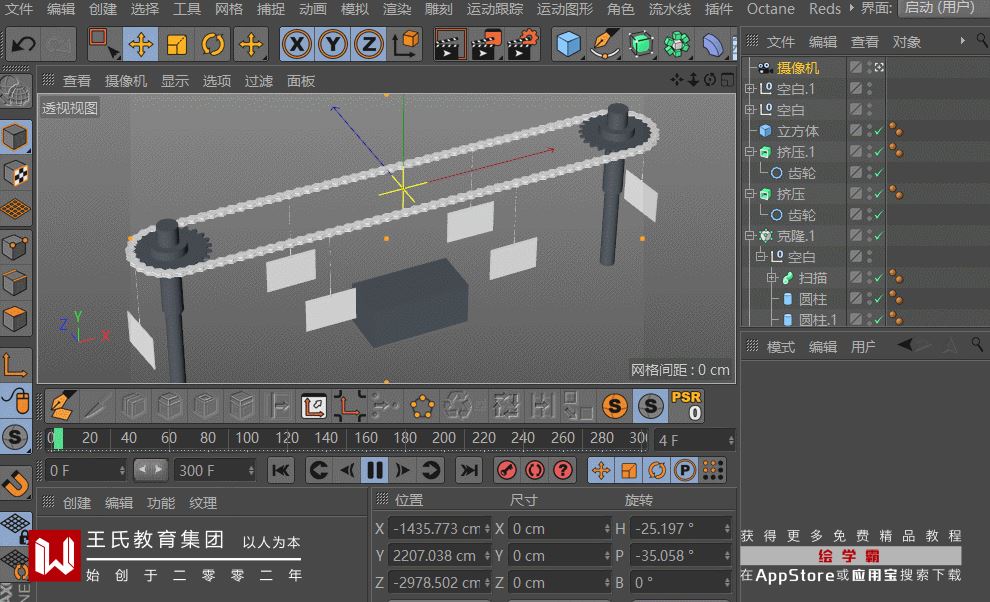990x602 pixels.
Task: Open the 界面 layout dropdown
Action: (939, 8)
